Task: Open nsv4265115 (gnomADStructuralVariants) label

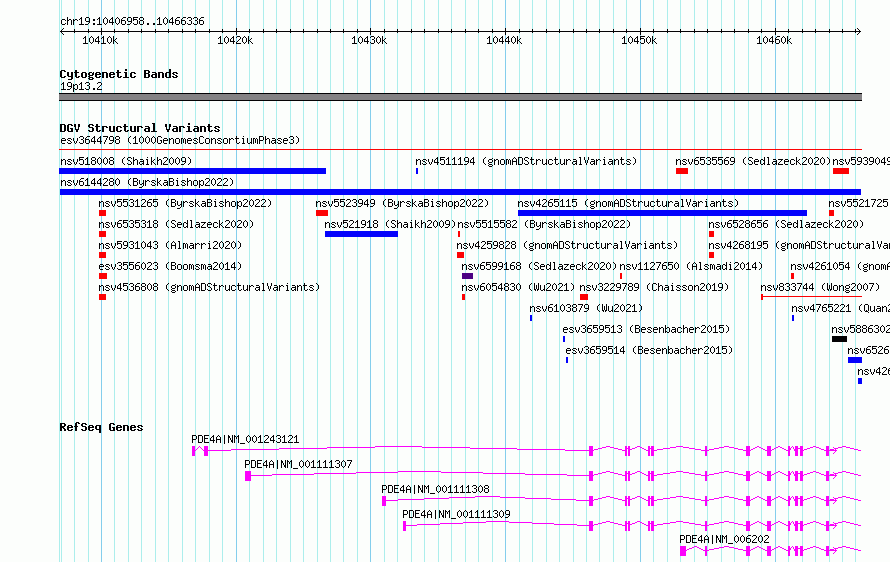Action: click(x=628, y=203)
